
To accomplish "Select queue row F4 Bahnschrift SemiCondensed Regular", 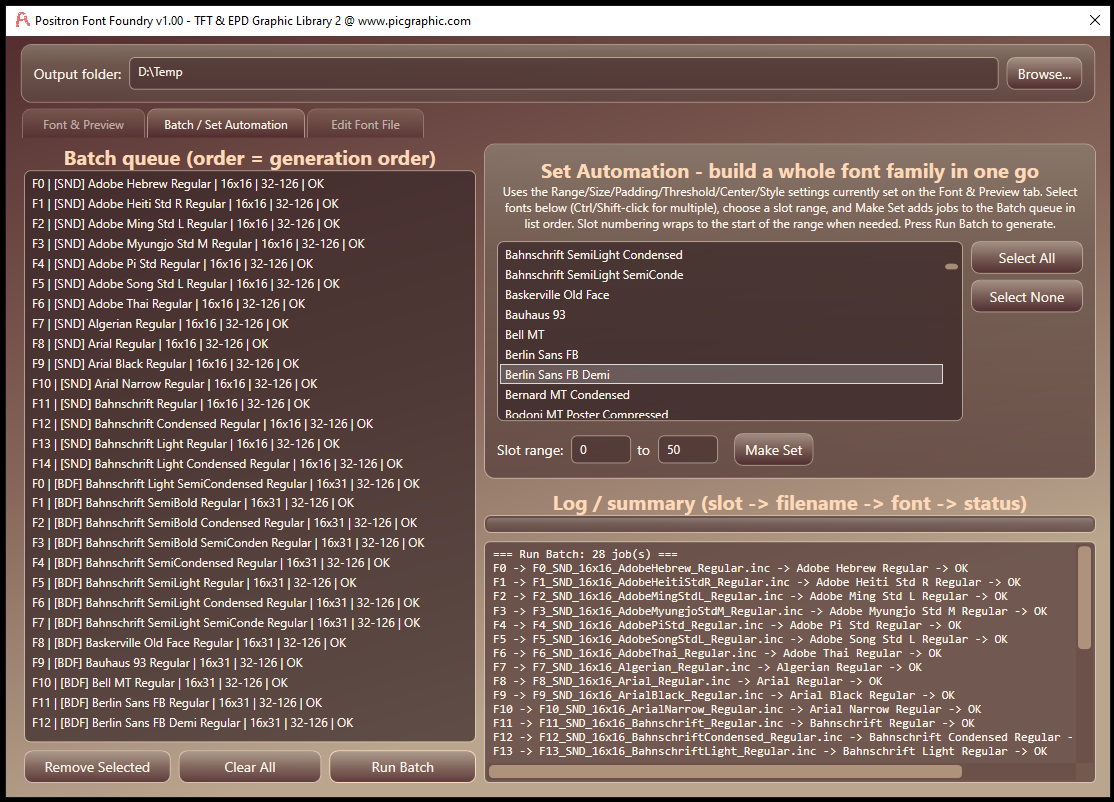I will [x=249, y=562].
